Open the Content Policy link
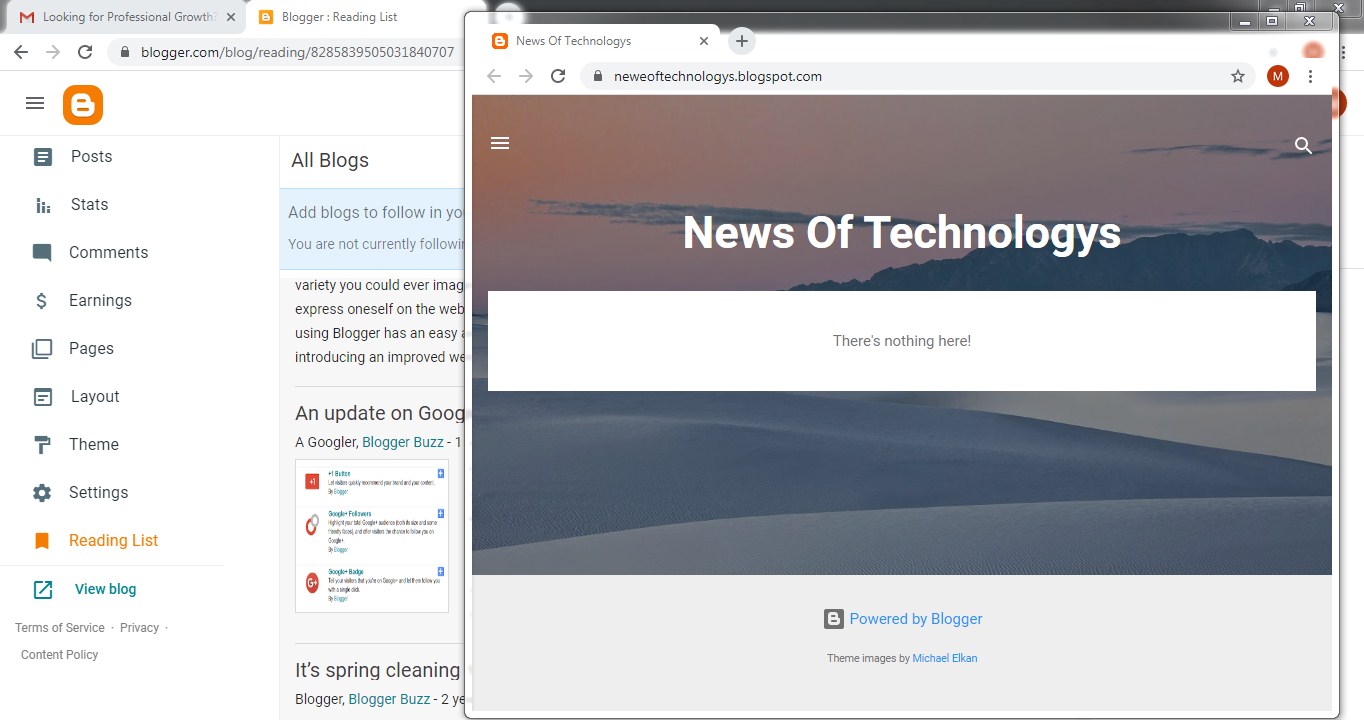The height and width of the screenshot is (720, 1364). click(x=60, y=655)
